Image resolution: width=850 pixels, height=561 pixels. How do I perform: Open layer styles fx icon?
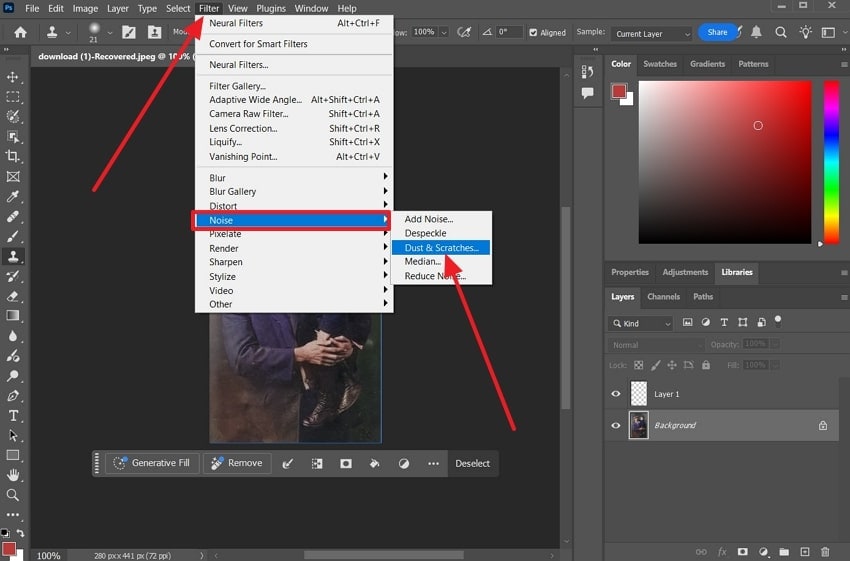tap(722, 552)
